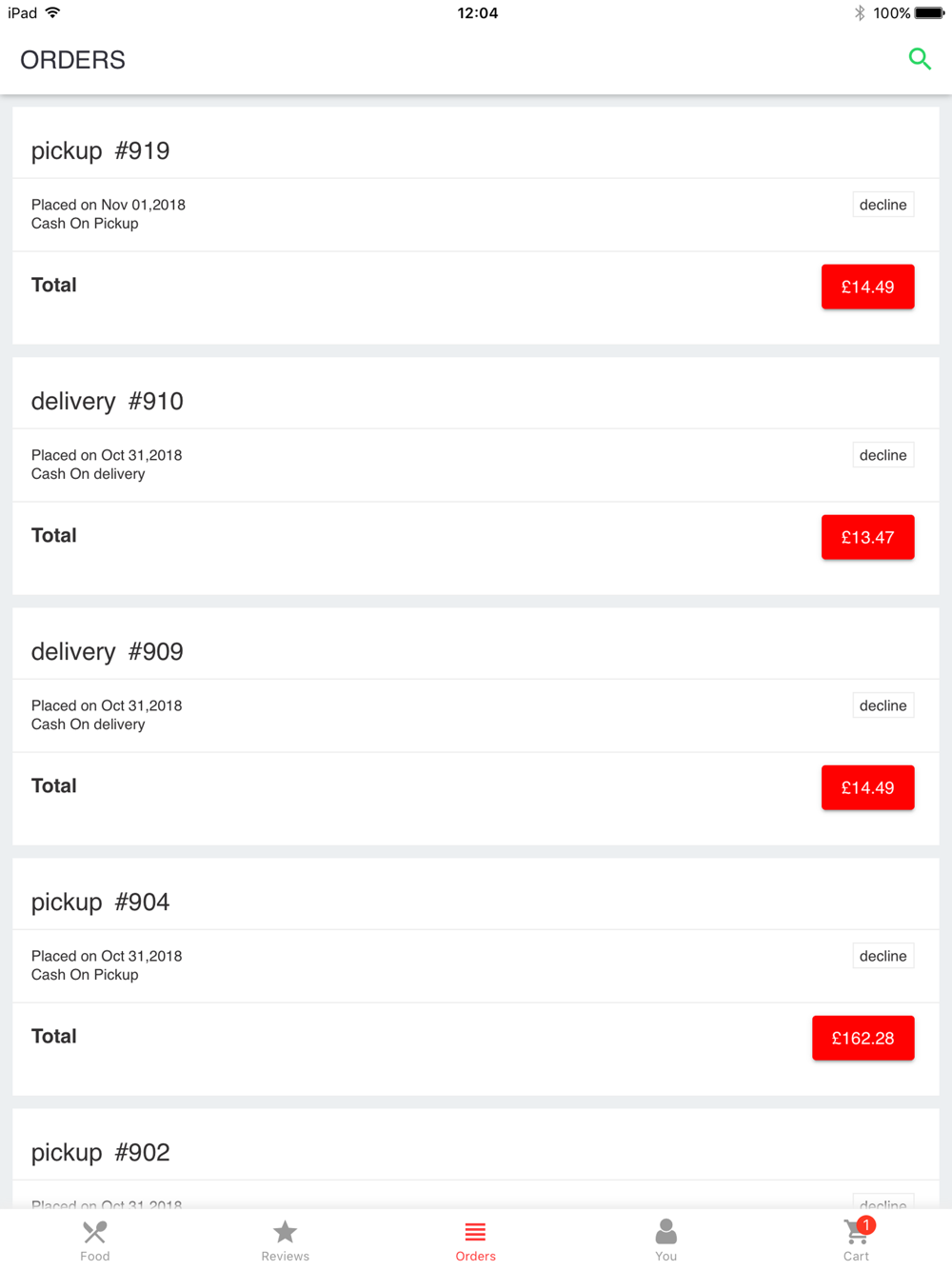952x1270 pixels.
Task: Decline pickup order #919
Action: (883, 205)
